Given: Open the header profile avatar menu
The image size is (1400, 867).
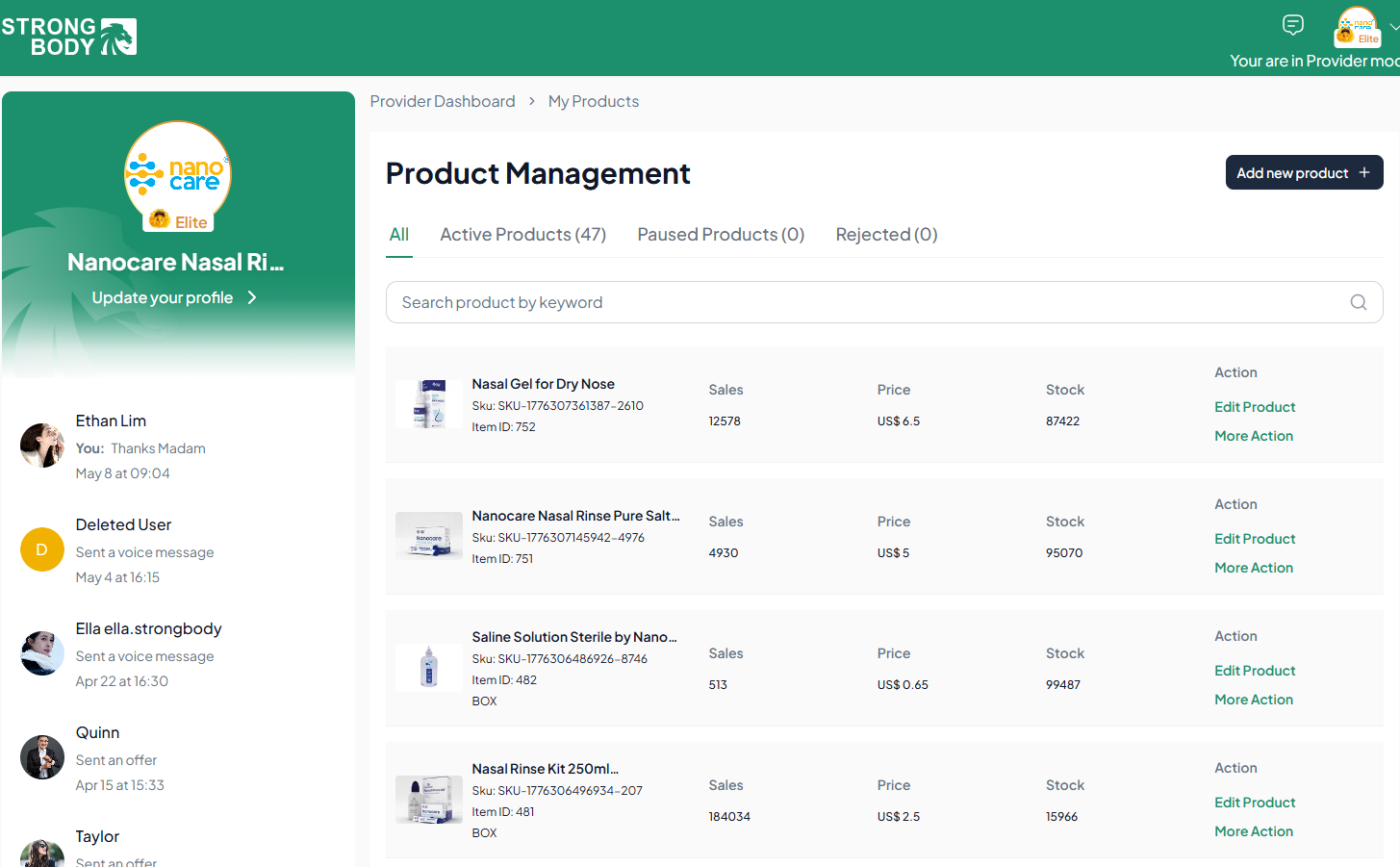Looking at the screenshot, I should click(x=1357, y=27).
